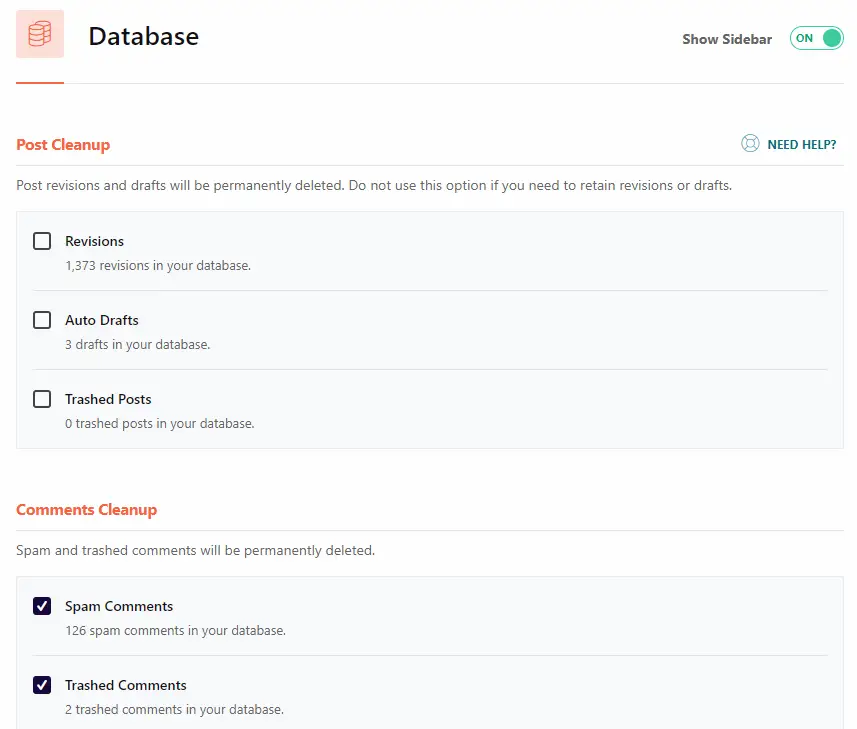Click the lifebuoy help icon
The width and height of the screenshot is (857, 729).
[x=750, y=144]
